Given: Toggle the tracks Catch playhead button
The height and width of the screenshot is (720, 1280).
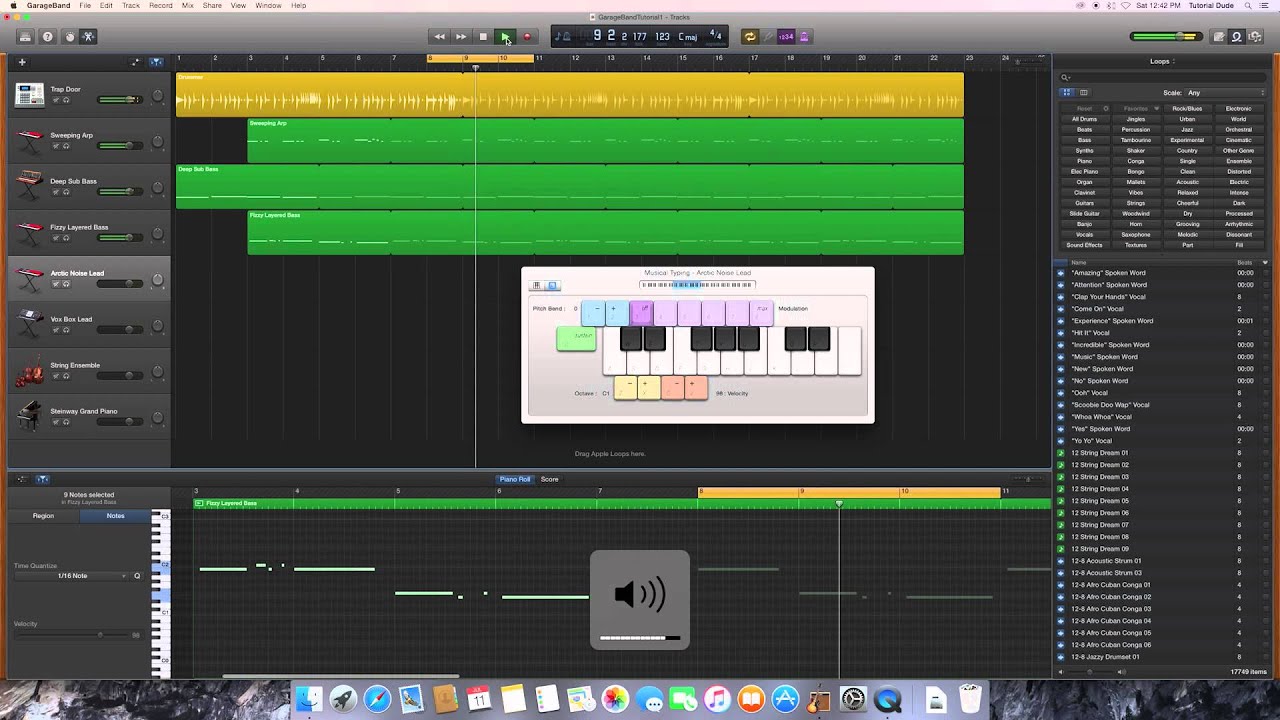Looking at the screenshot, I should point(156,62).
